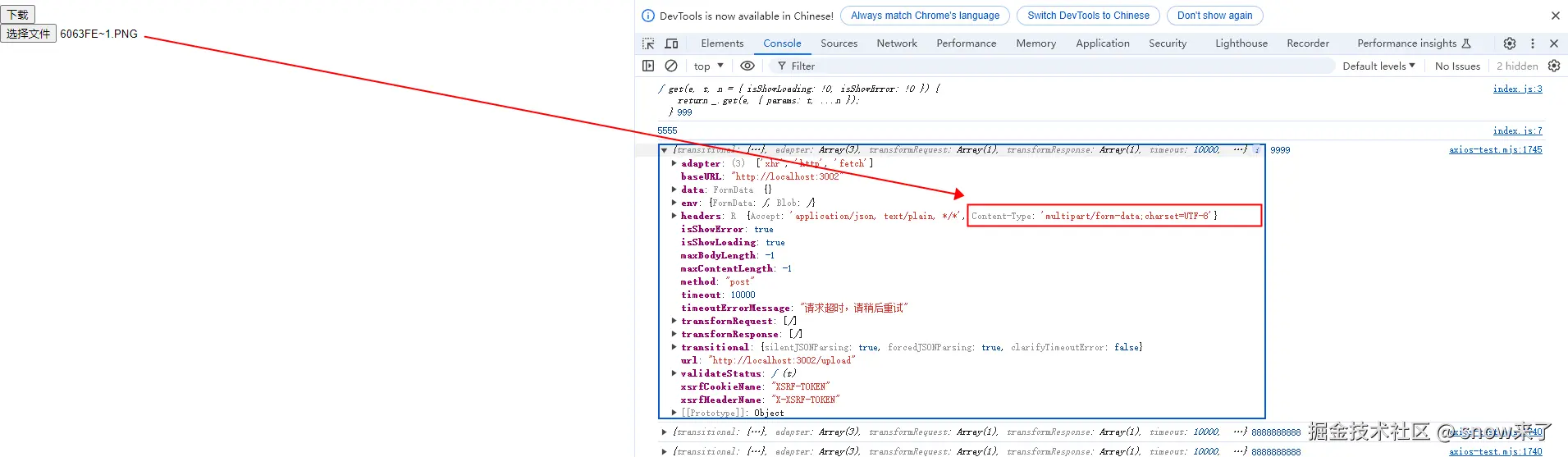Click the baseURL value http://localhost:3002
Image resolution: width=1568 pixels, height=457 pixels.
tap(787, 176)
